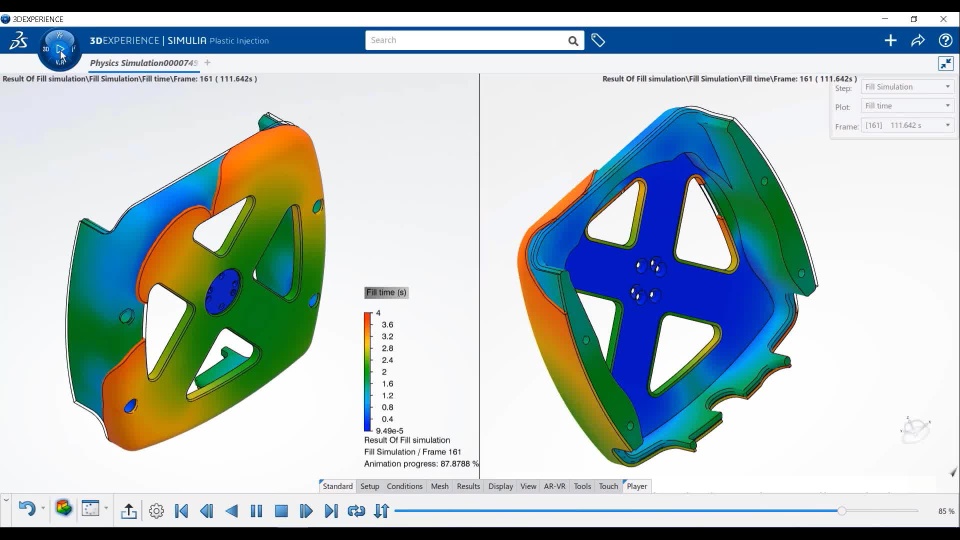
Task: Expand the window layout dropdown arrow
Action: click(106, 508)
